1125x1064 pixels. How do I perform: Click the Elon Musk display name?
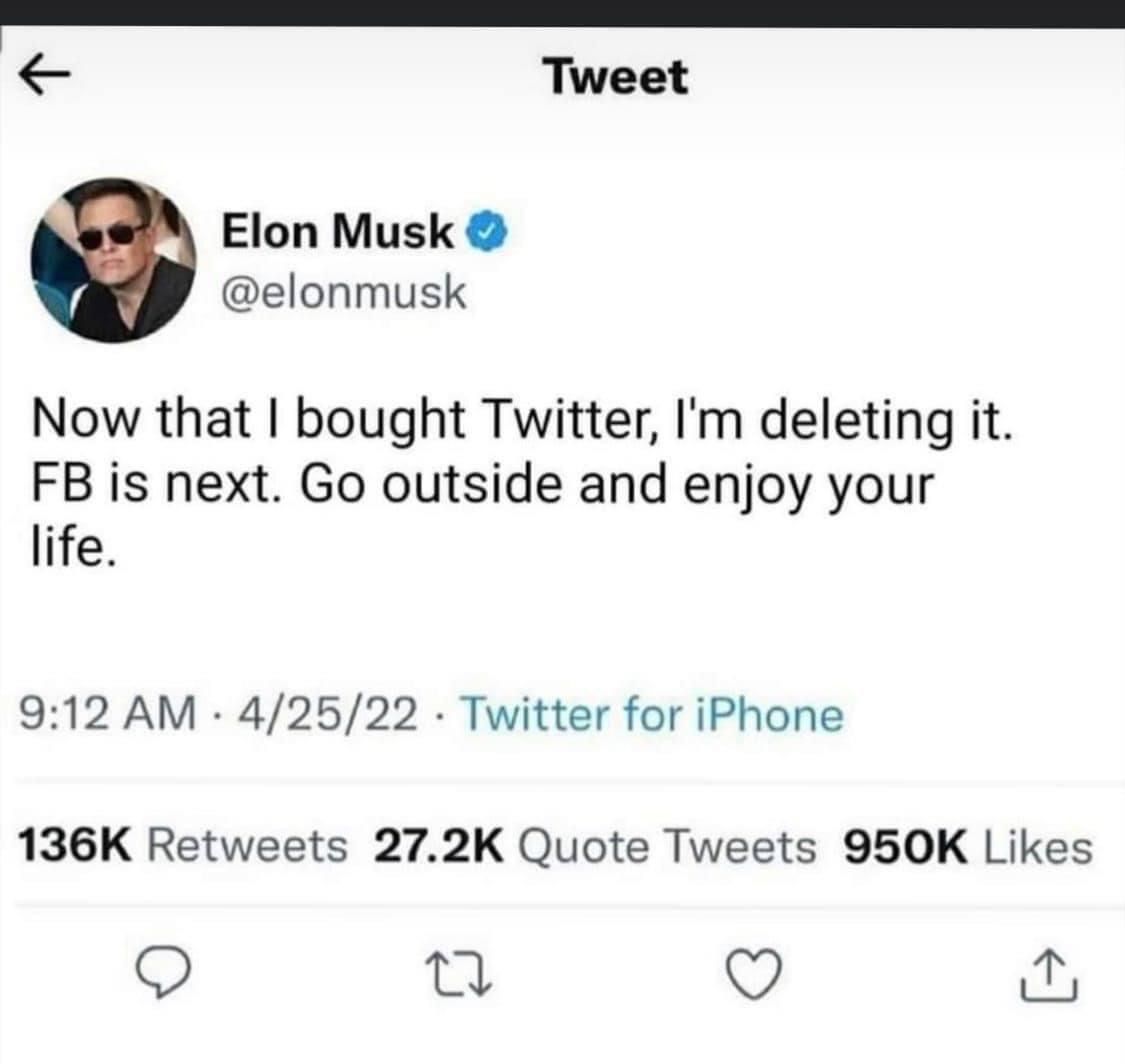(x=336, y=233)
